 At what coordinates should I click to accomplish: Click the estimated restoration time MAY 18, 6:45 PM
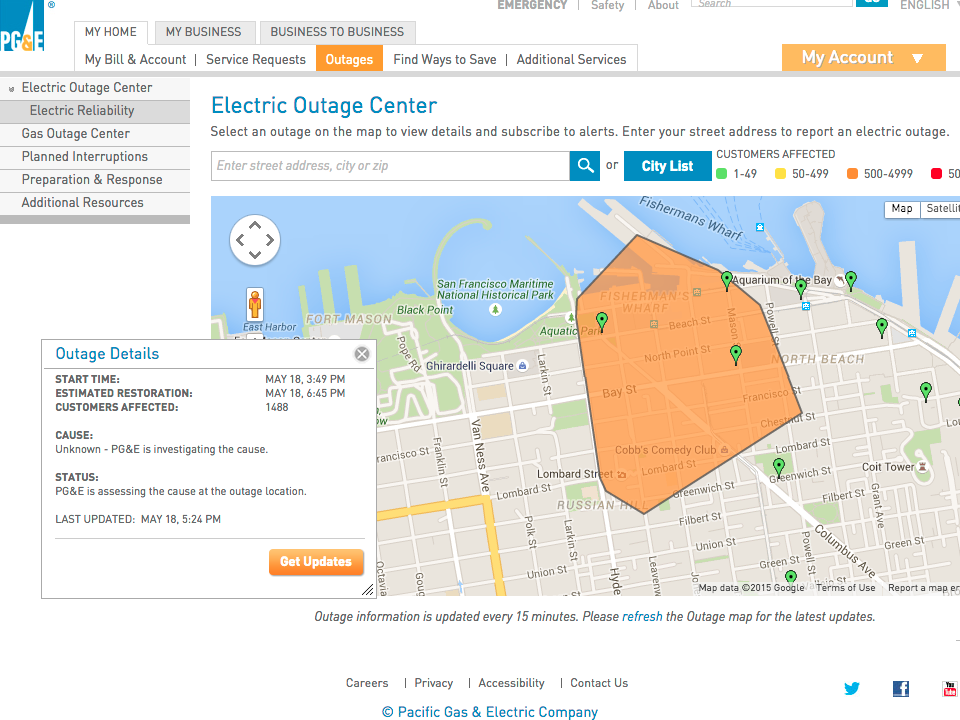click(x=305, y=393)
